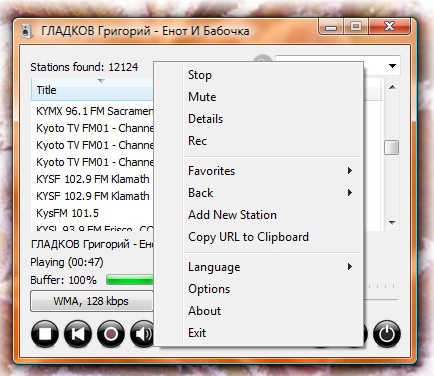Minimize the radio player window

pos(331,27)
